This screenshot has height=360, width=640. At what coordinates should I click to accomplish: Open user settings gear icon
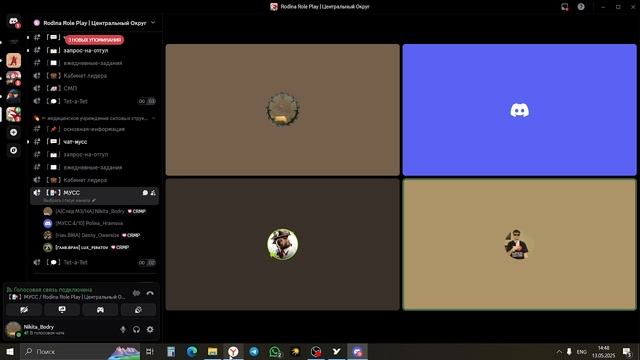[150, 329]
